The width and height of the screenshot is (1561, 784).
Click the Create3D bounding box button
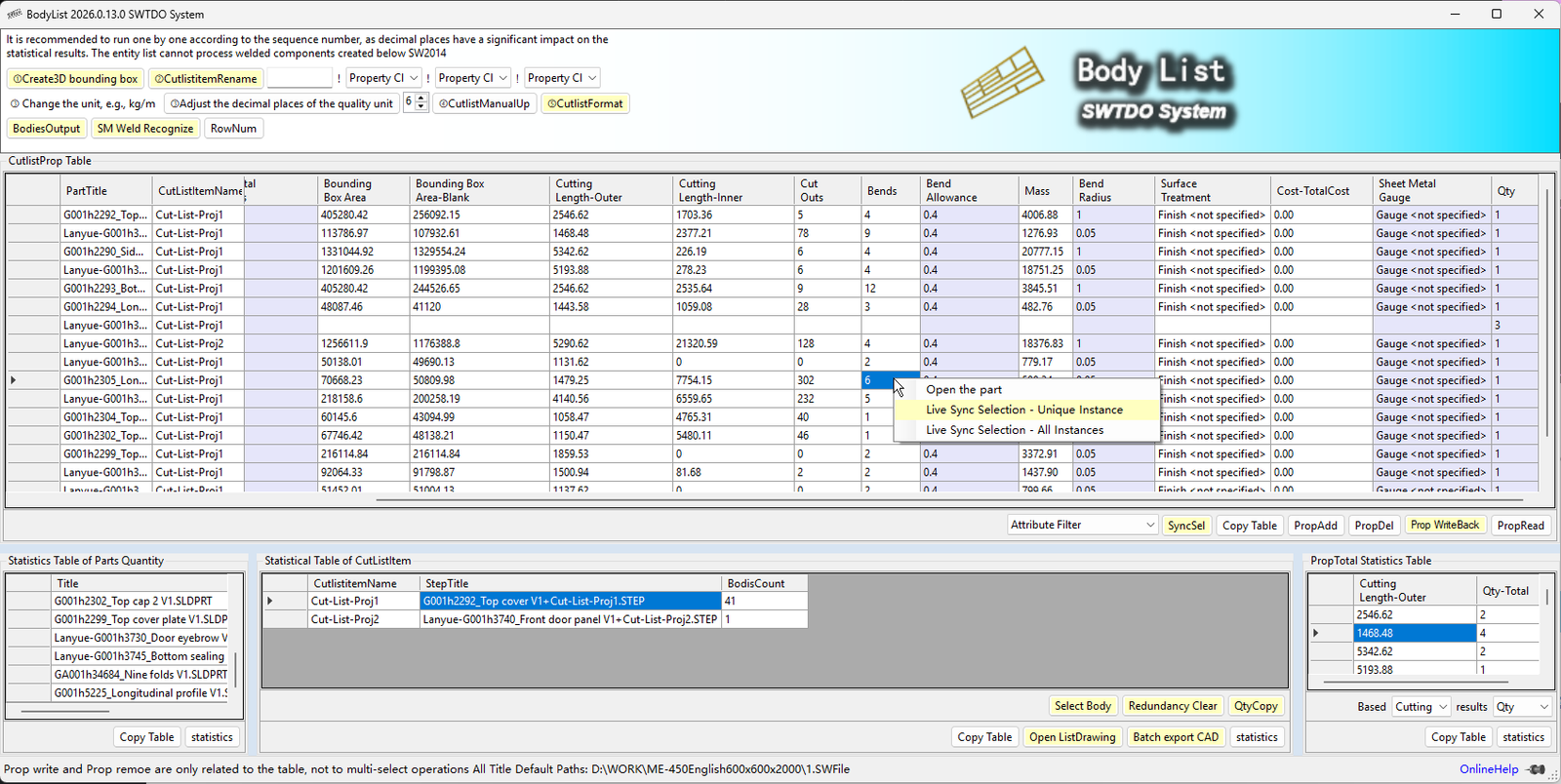click(75, 79)
